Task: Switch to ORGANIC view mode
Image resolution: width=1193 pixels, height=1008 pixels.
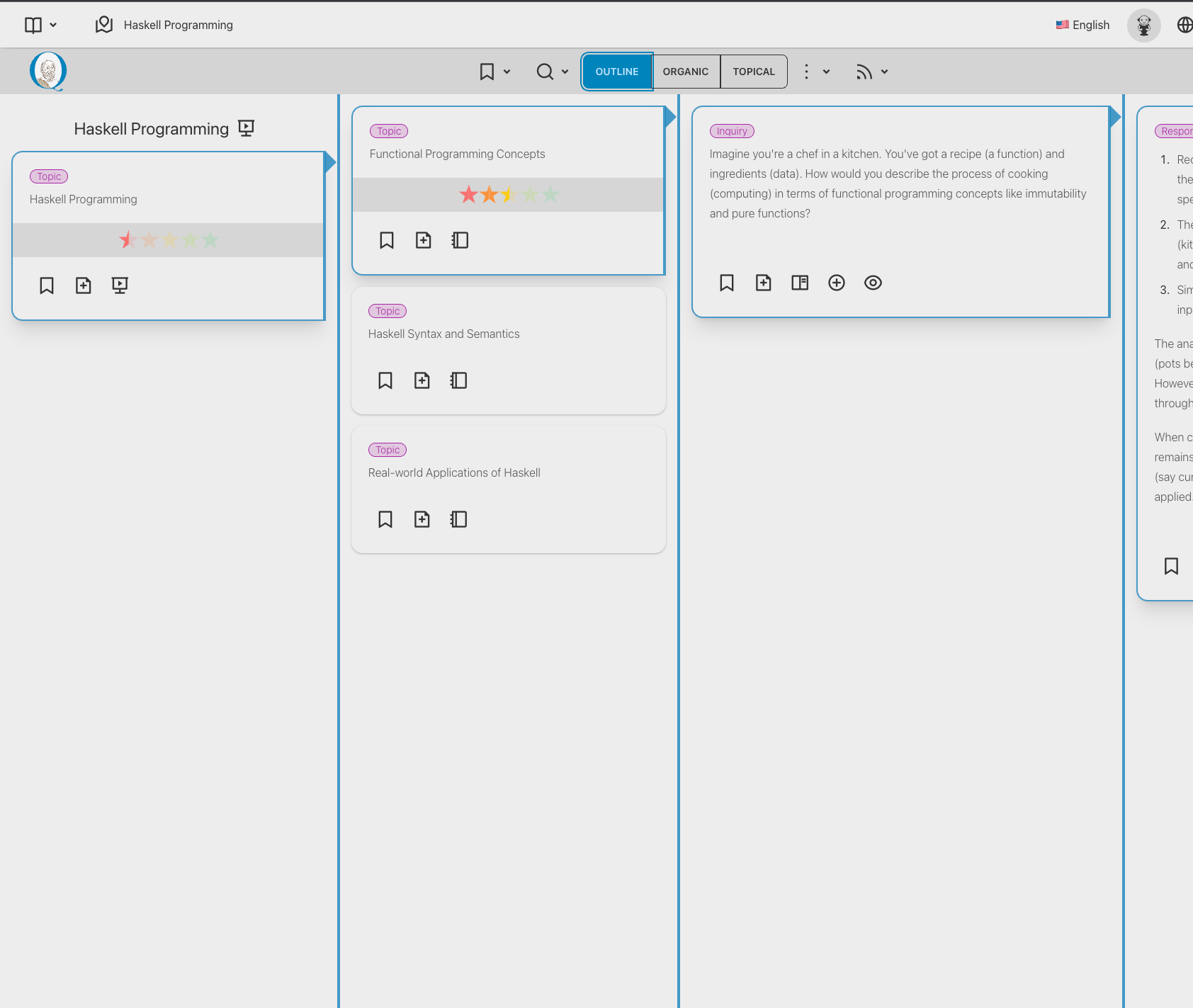Action: 685,72
